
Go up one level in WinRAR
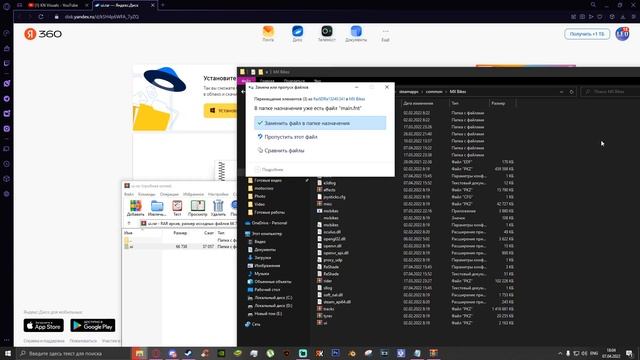click(129, 224)
